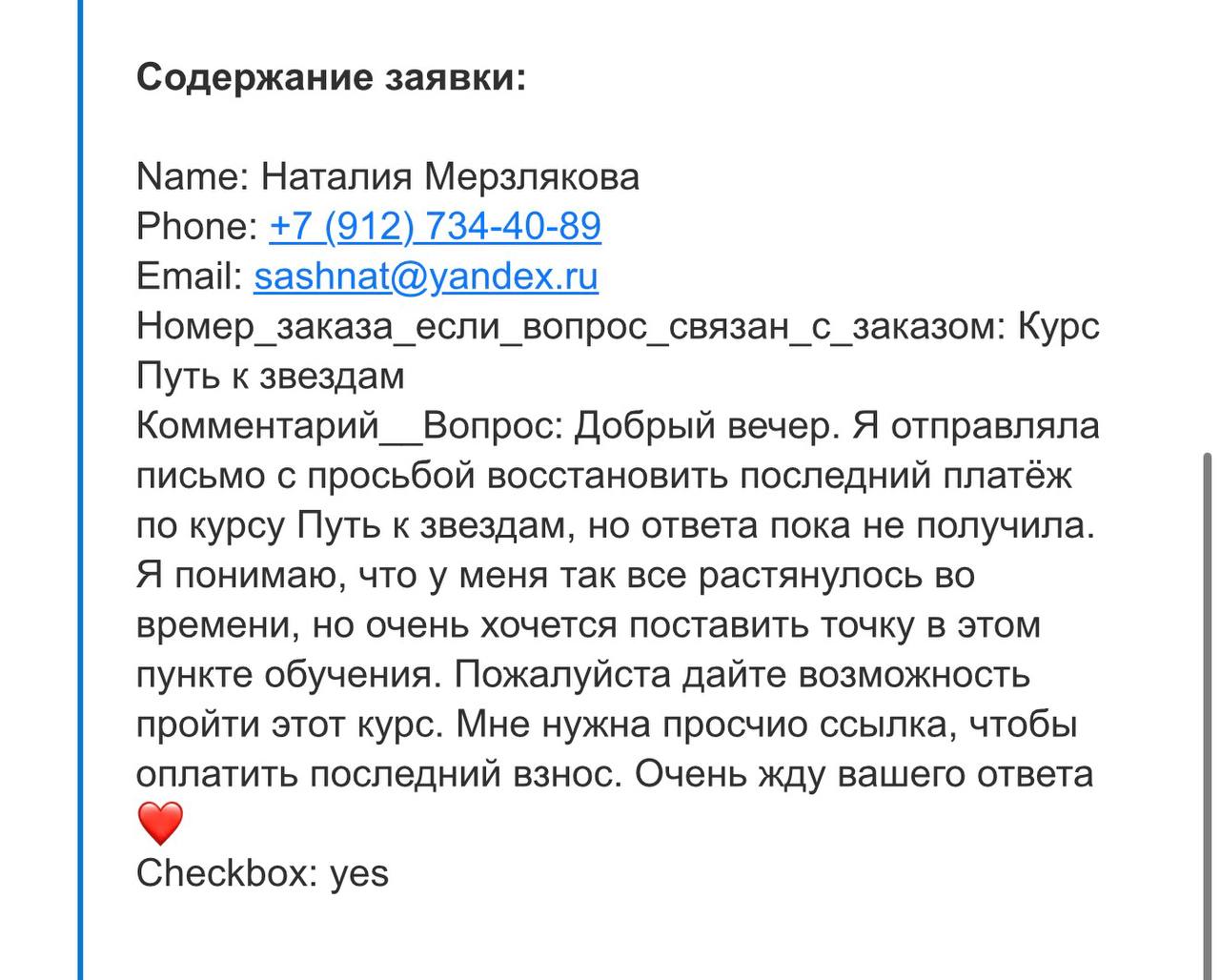
Task: Click the blue vertical quote bar at left
Action: (79, 490)
